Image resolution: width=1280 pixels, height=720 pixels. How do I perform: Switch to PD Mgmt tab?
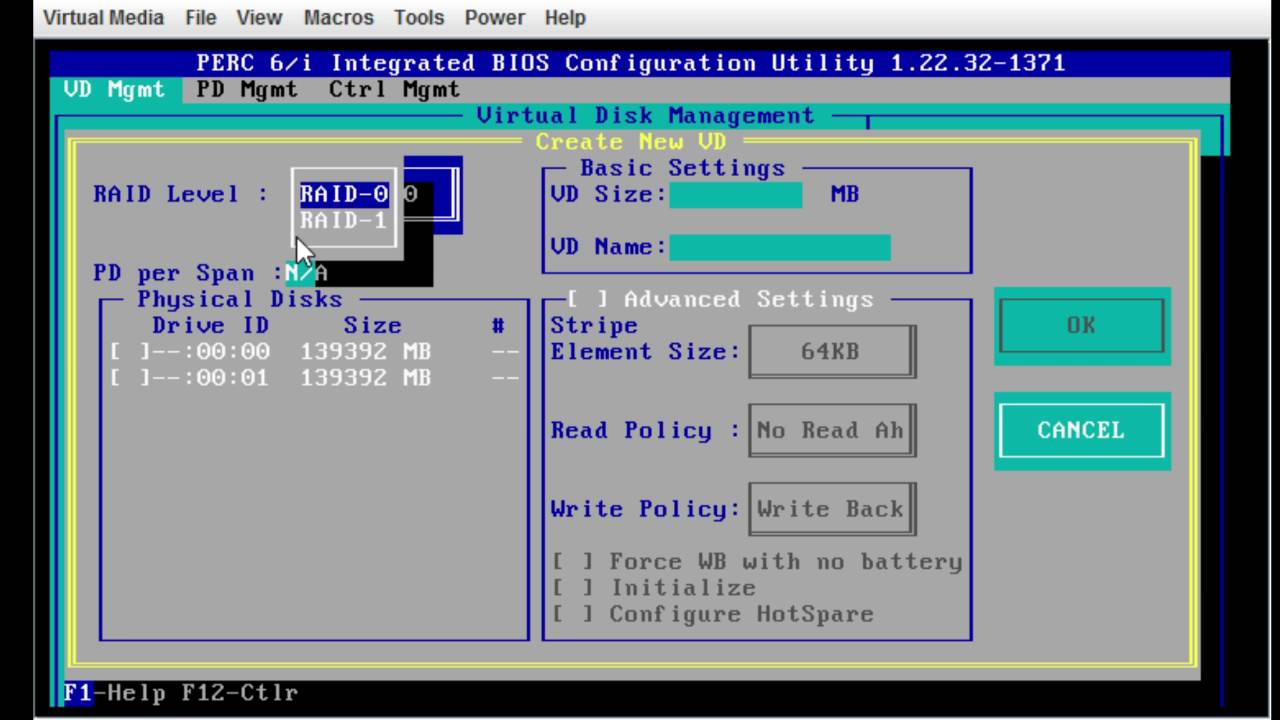(x=246, y=89)
